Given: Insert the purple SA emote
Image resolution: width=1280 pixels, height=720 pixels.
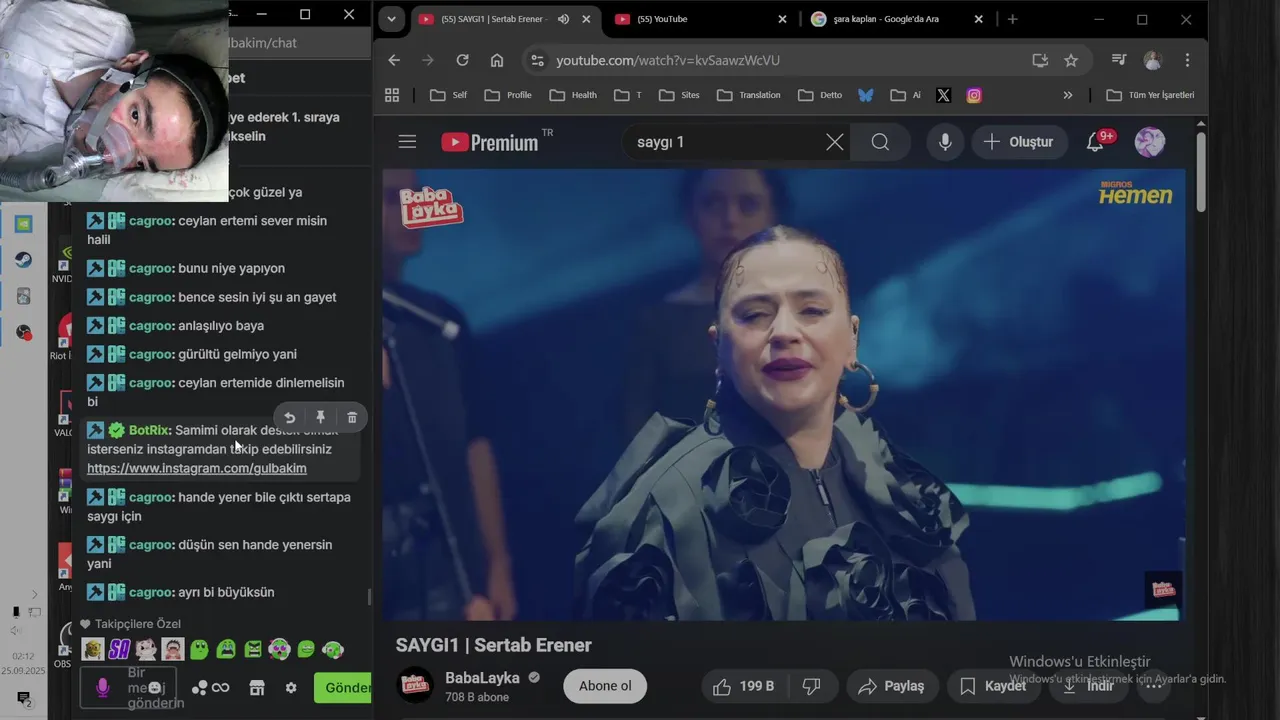Looking at the screenshot, I should [x=119, y=650].
